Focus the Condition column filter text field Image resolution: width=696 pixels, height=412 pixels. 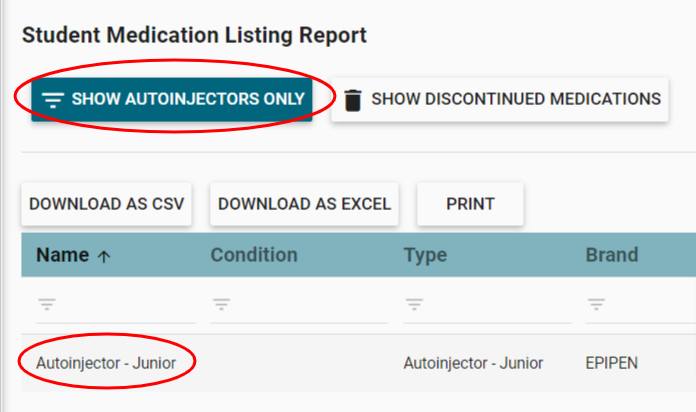pos(310,304)
